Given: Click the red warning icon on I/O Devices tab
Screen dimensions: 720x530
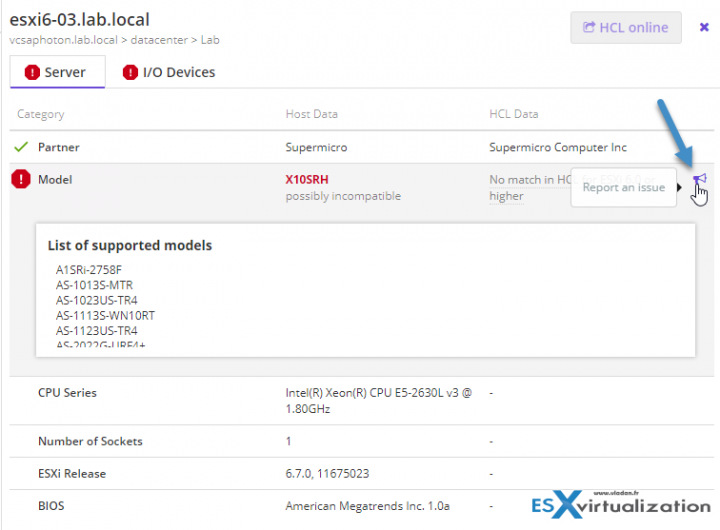Looking at the screenshot, I should (x=130, y=72).
